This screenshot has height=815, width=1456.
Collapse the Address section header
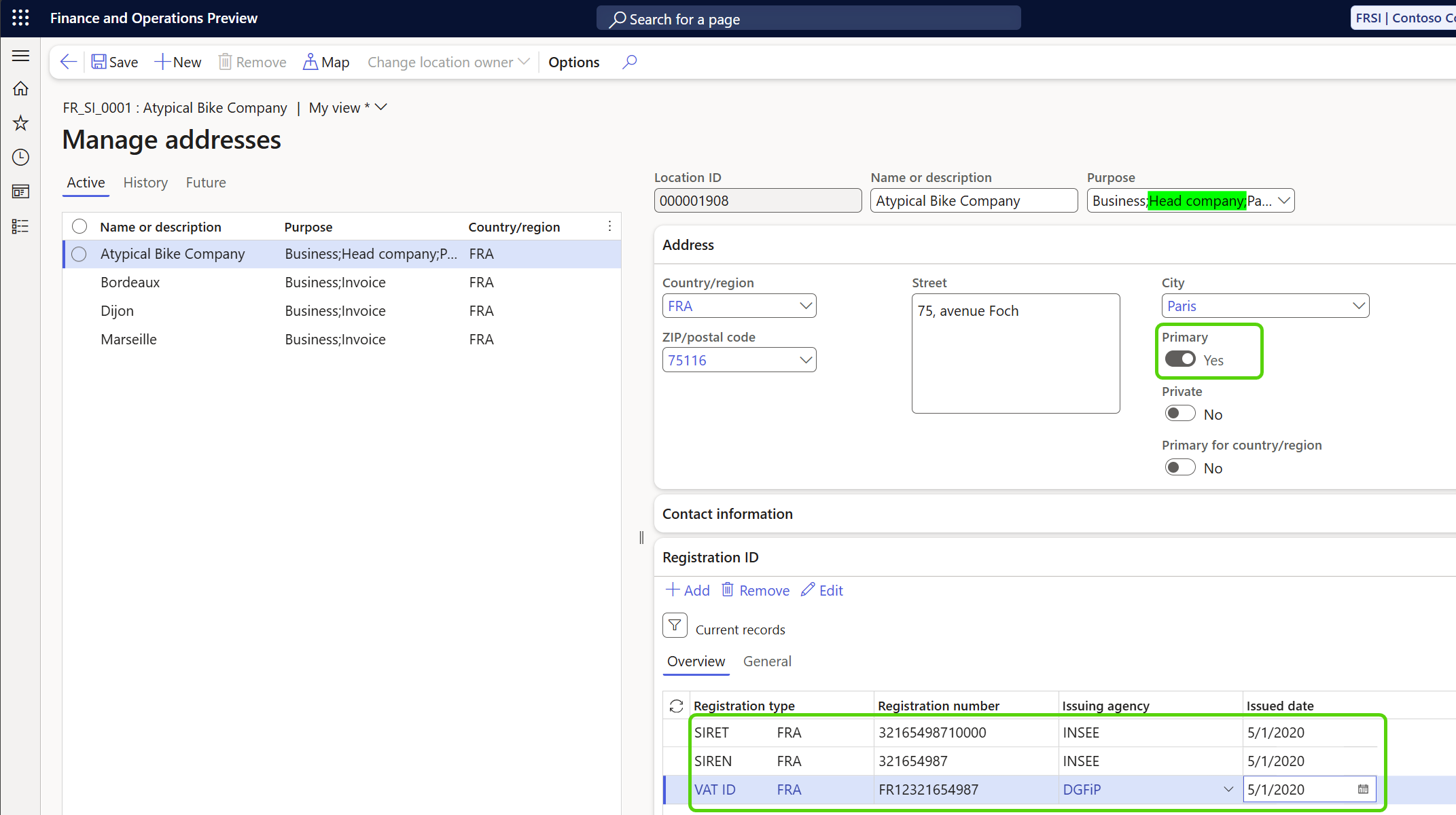688,244
